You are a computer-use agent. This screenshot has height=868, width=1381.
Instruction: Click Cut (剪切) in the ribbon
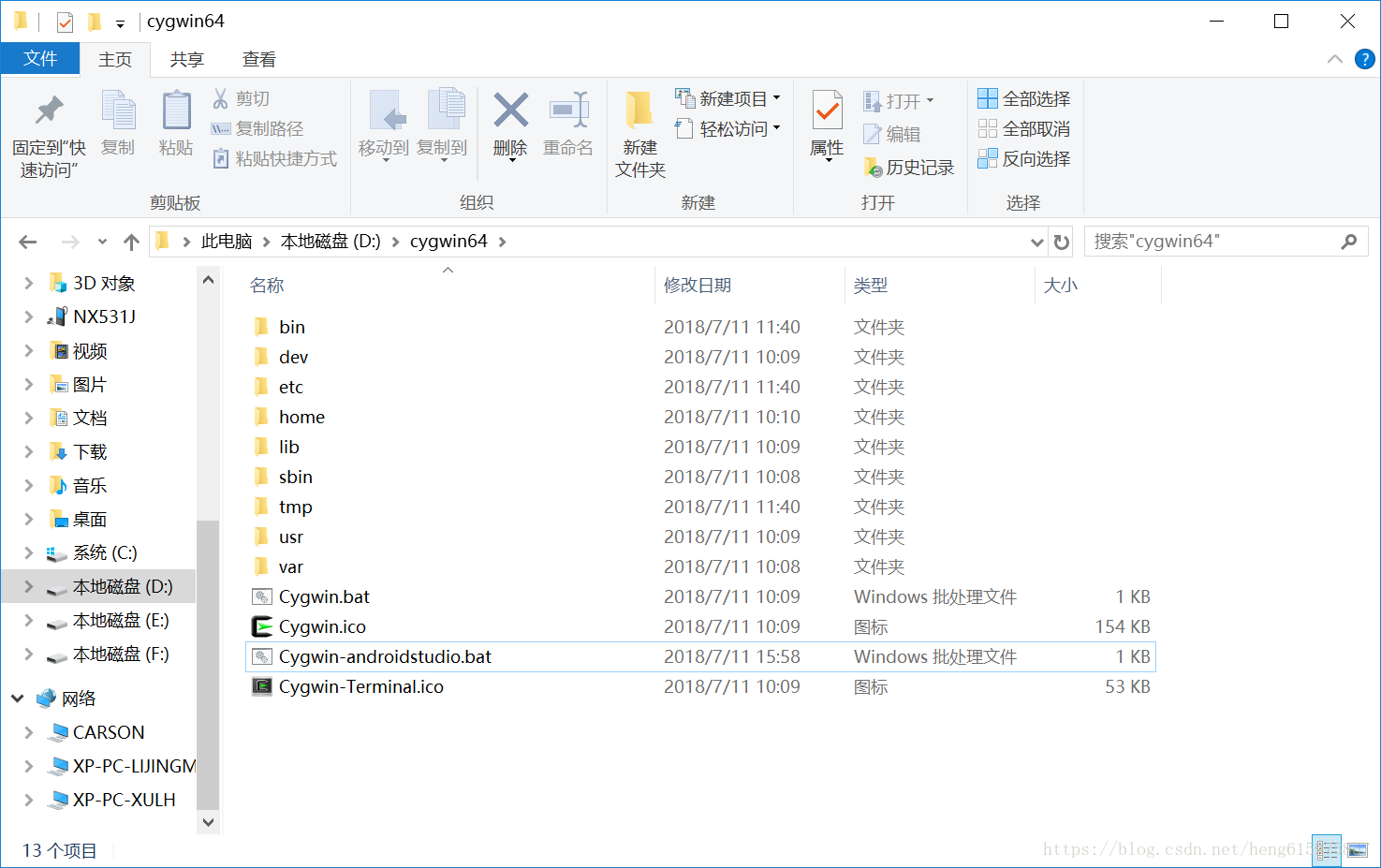coord(242,98)
